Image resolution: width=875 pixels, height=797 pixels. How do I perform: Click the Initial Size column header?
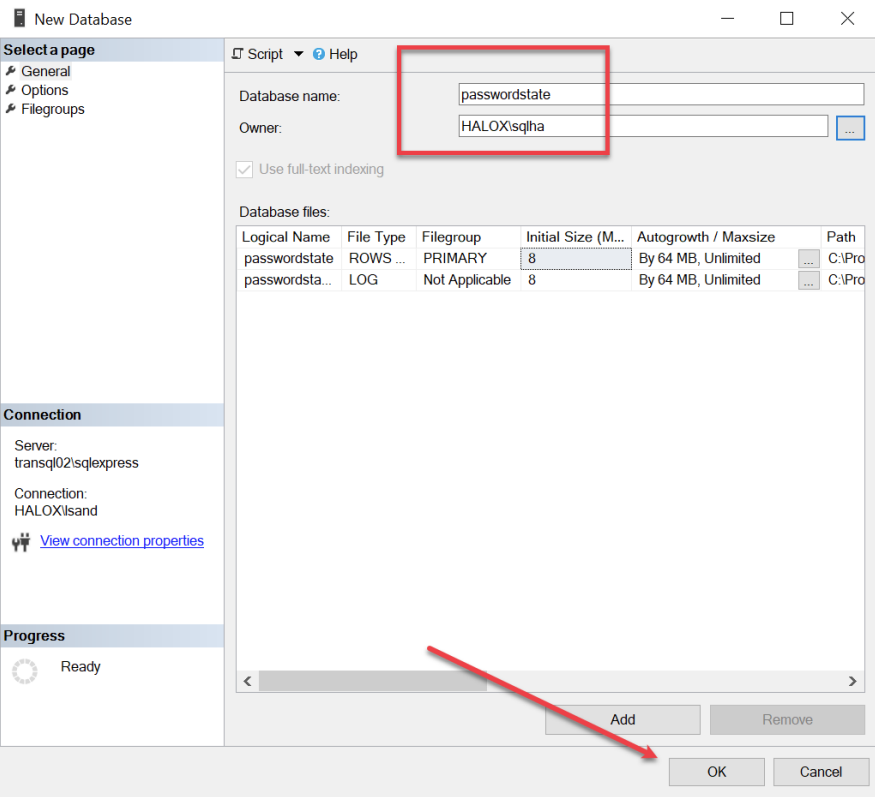click(x=575, y=237)
